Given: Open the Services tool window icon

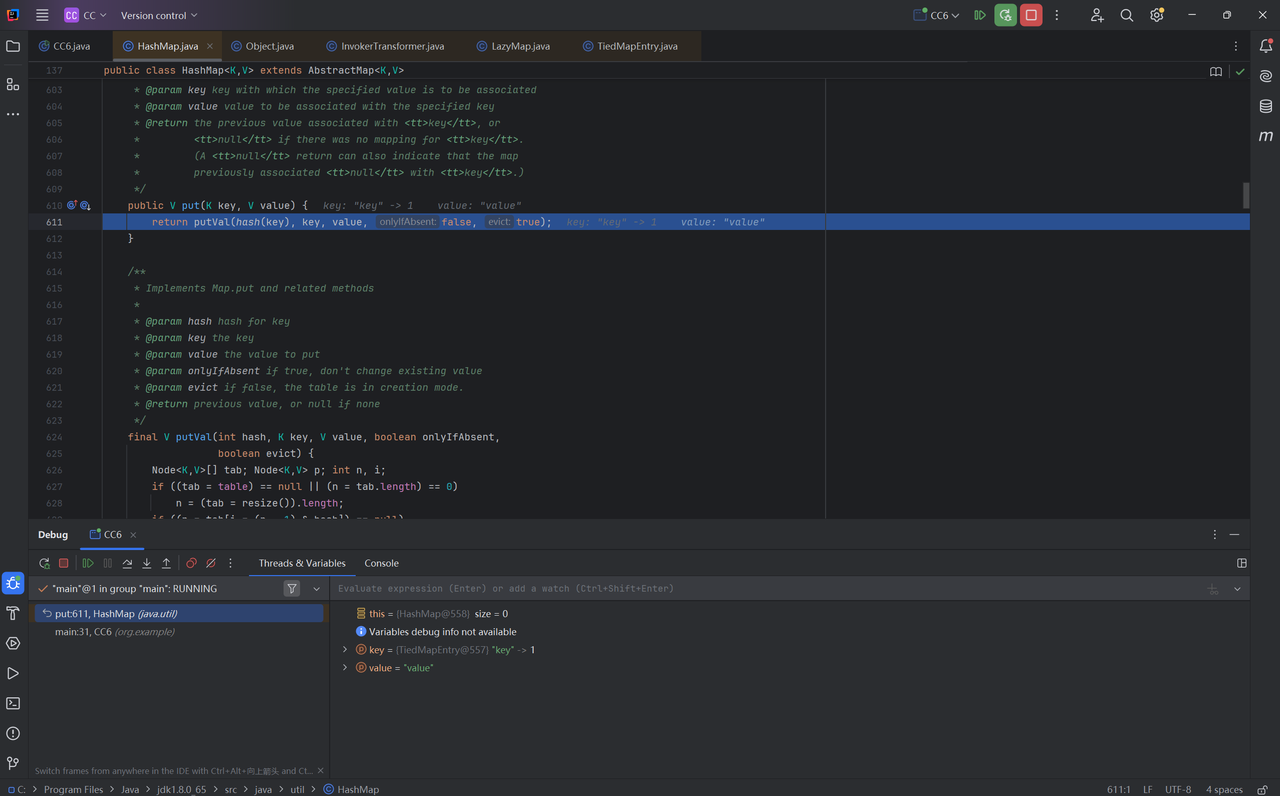Looking at the screenshot, I should (13, 643).
